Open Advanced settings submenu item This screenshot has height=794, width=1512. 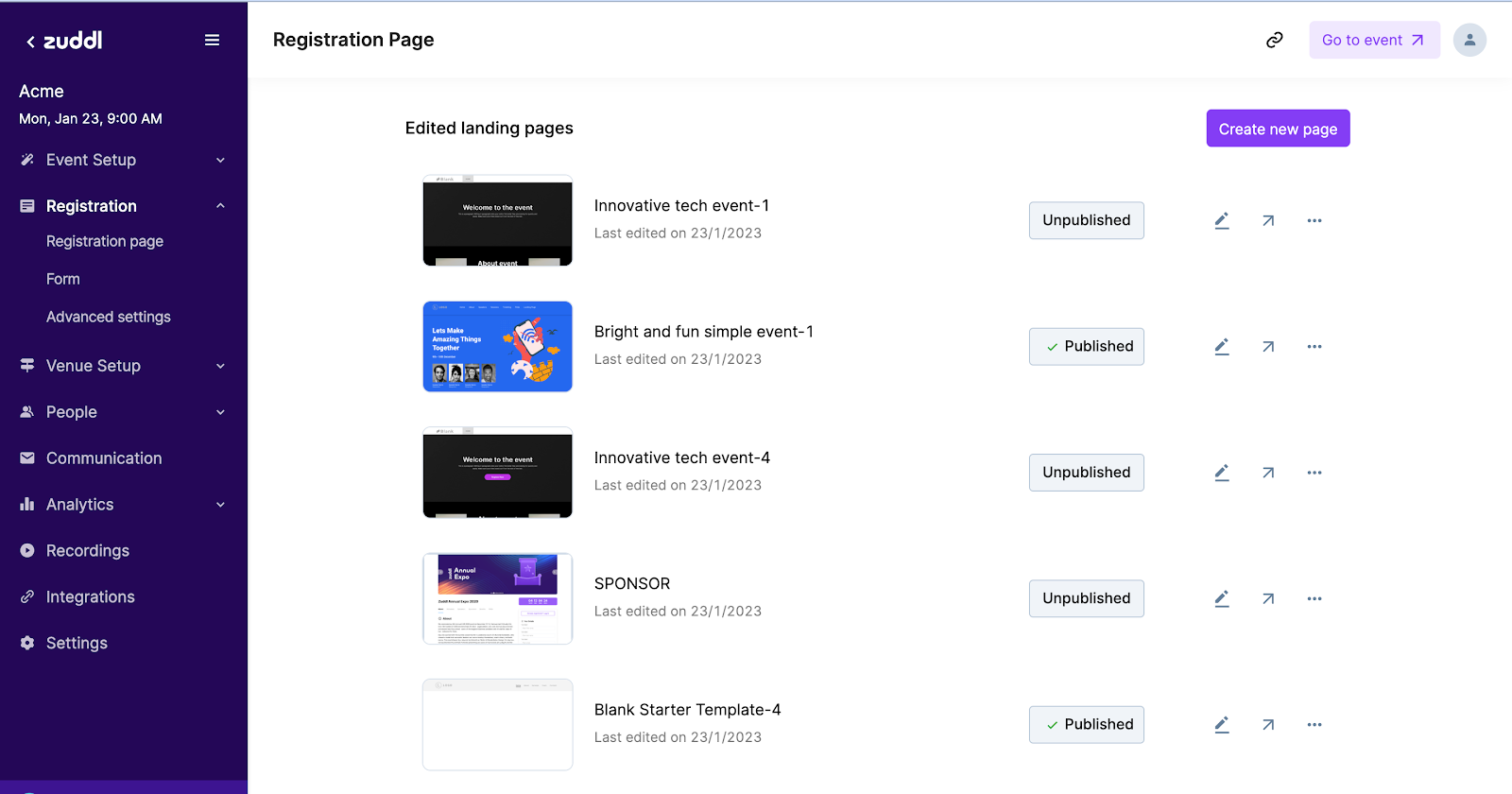[x=109, y=317]
